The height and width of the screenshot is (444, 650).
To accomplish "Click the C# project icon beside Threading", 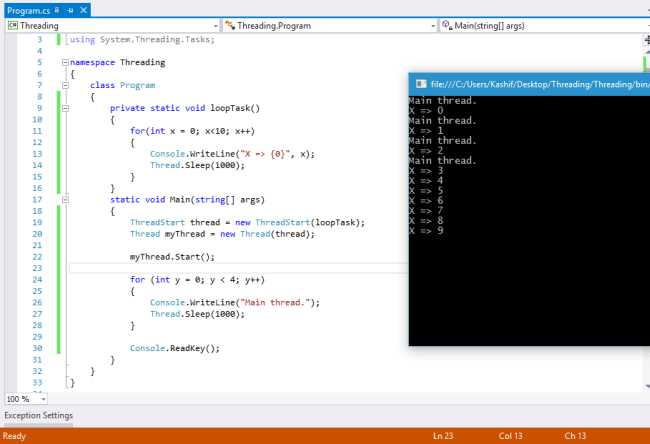I will tap(12, 25).
